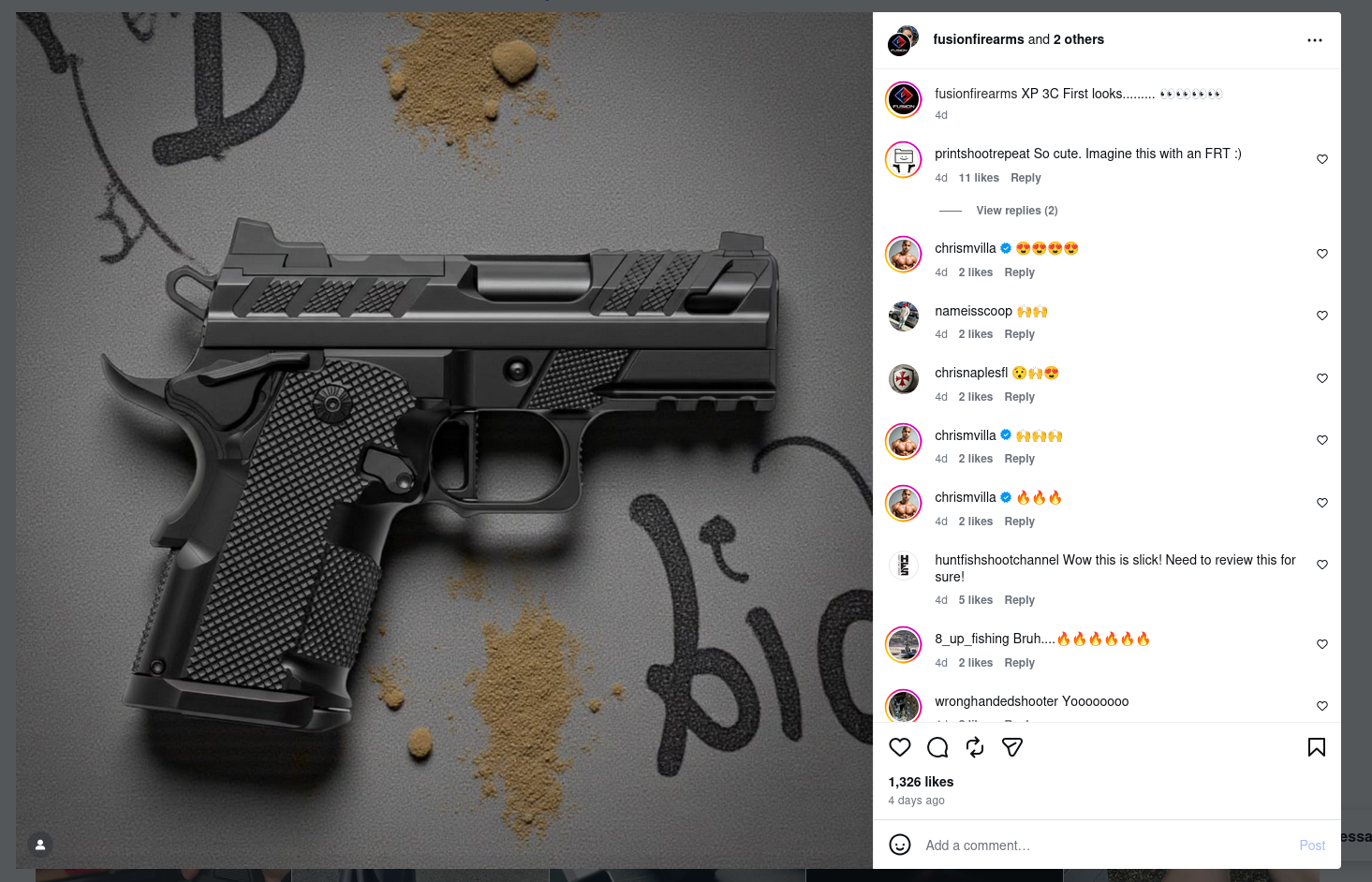
Task: Like huntfishshootchannel's comment
Action: (x=1321, y=565)
